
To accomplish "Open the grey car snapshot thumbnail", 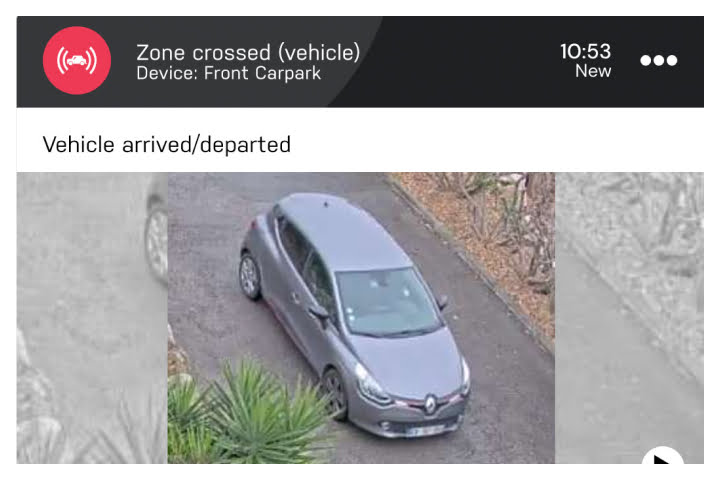I will tap(361, 318).
